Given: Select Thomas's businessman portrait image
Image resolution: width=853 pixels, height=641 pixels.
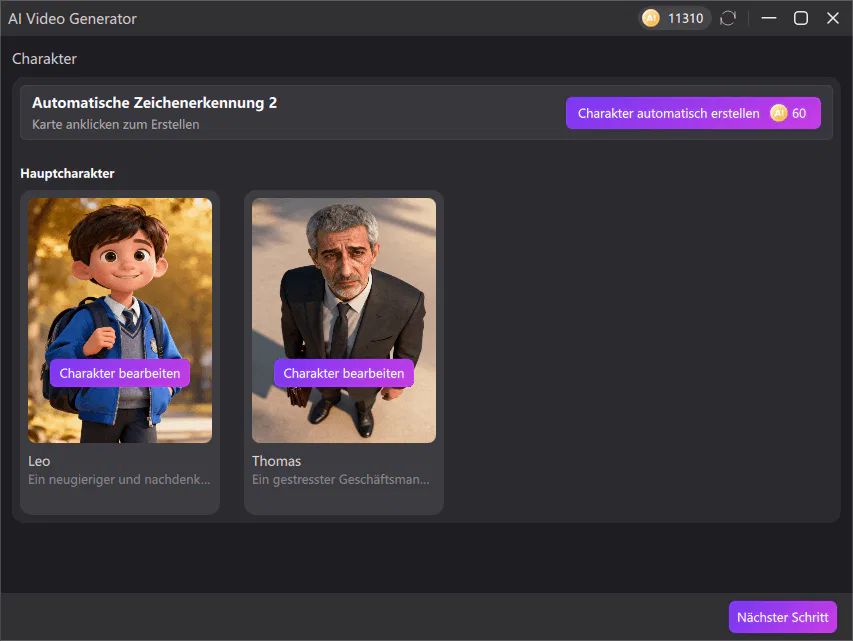Looking at the screenshot, I should click(x=344, y=280).
